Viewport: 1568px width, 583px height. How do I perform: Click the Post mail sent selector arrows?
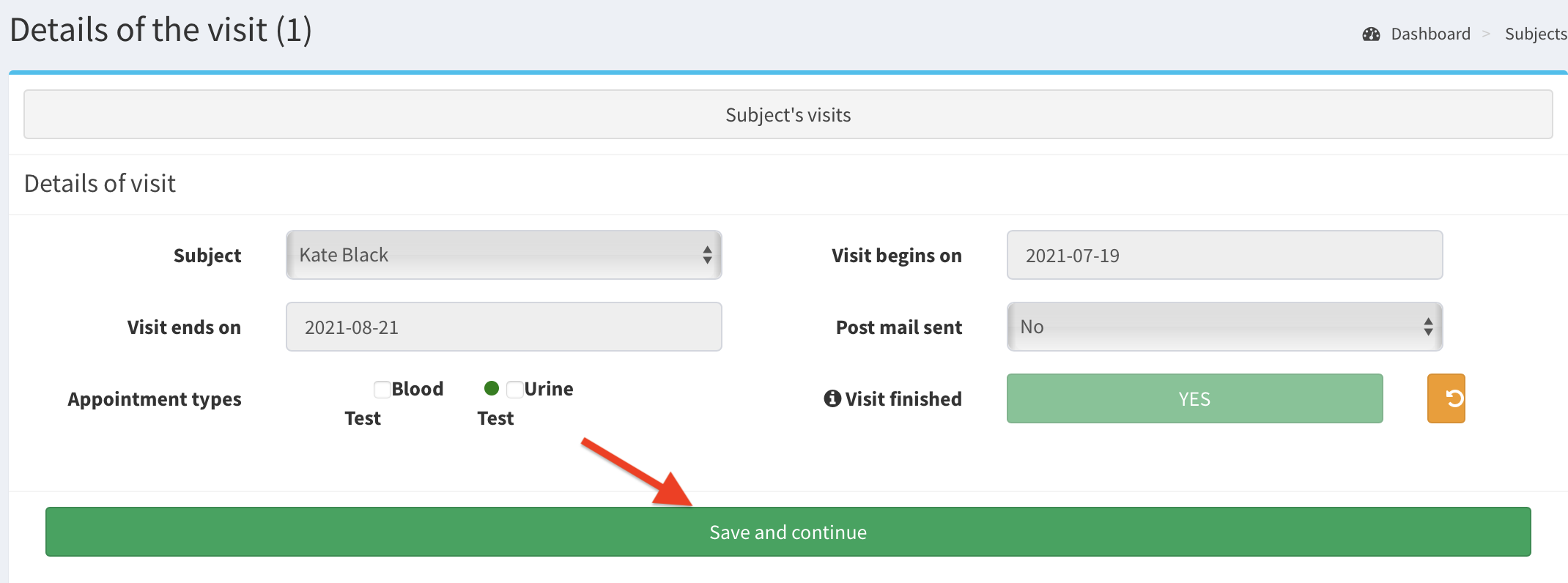coord(1427,327)
